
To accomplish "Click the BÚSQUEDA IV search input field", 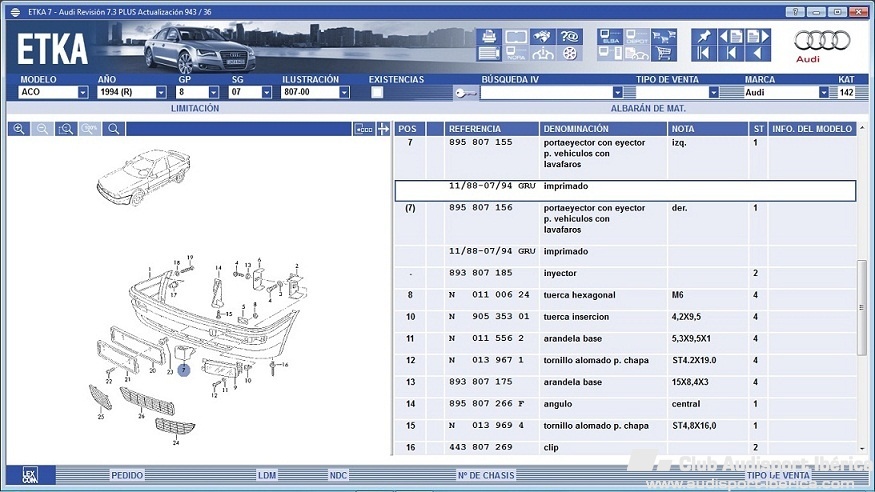I will coord(546,93).
